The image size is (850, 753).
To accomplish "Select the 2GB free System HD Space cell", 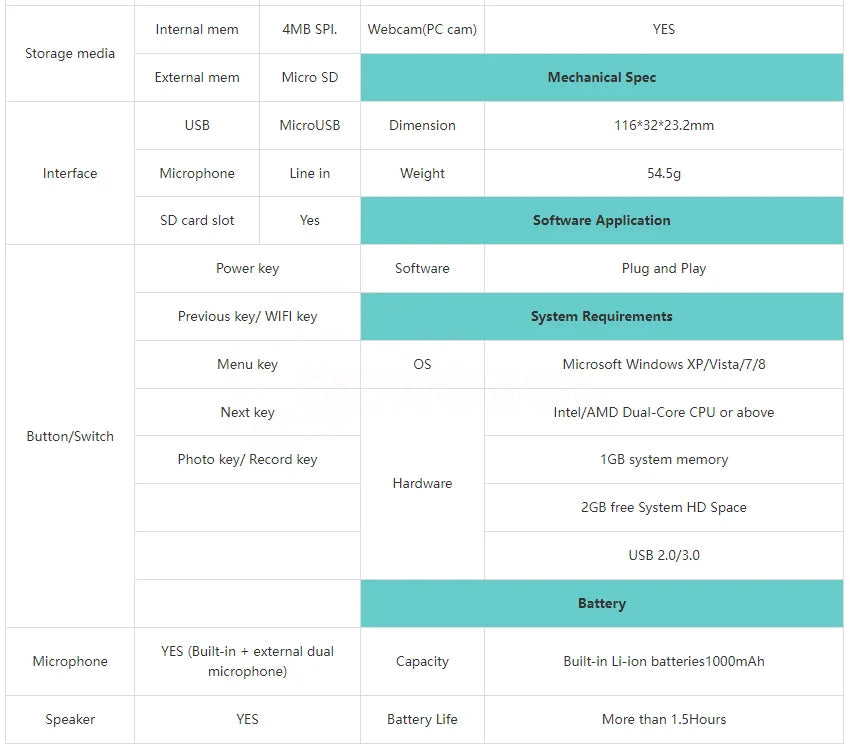I will pyautogui.click(x=664, y=507).
